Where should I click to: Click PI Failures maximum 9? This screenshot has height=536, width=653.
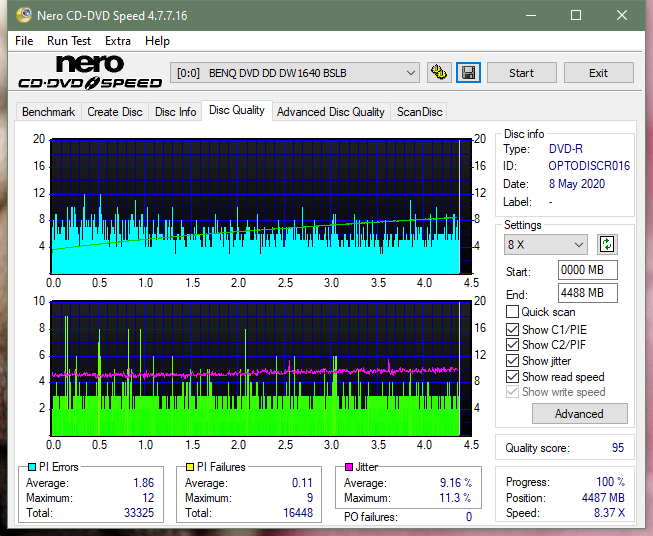(x=310, y=498)
